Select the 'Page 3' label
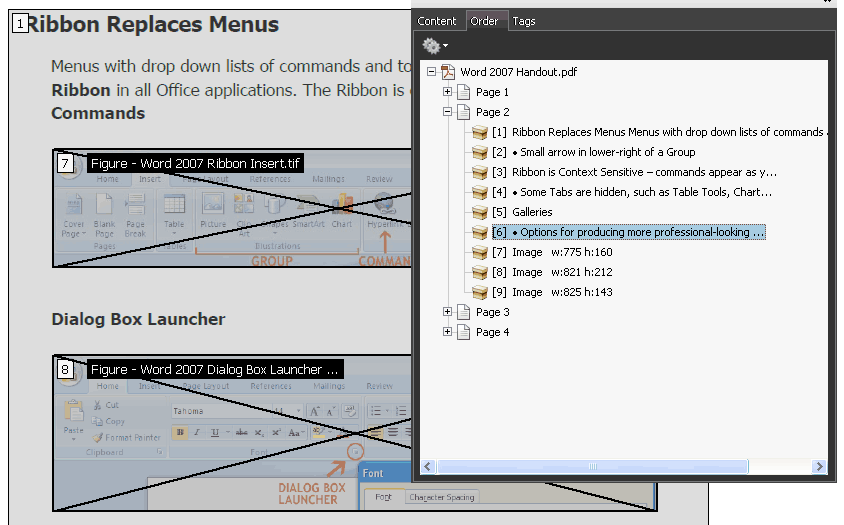 pyautogui.click(x=492, y=312)
